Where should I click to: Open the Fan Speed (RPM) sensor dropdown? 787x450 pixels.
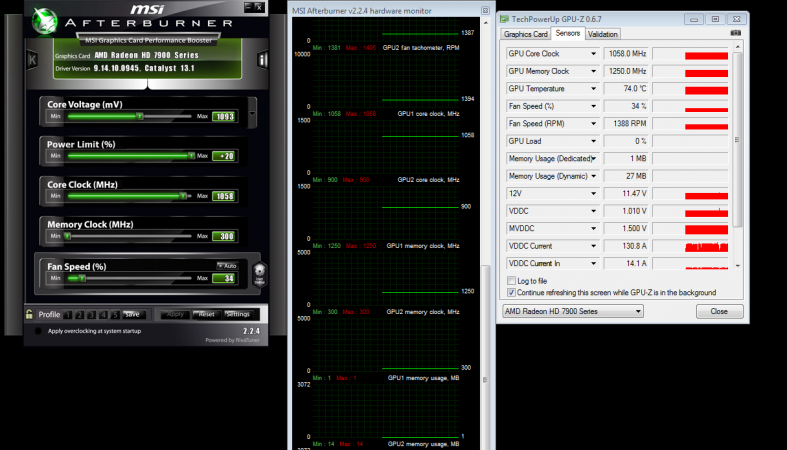pyautogui.click(x=593, y=123)
